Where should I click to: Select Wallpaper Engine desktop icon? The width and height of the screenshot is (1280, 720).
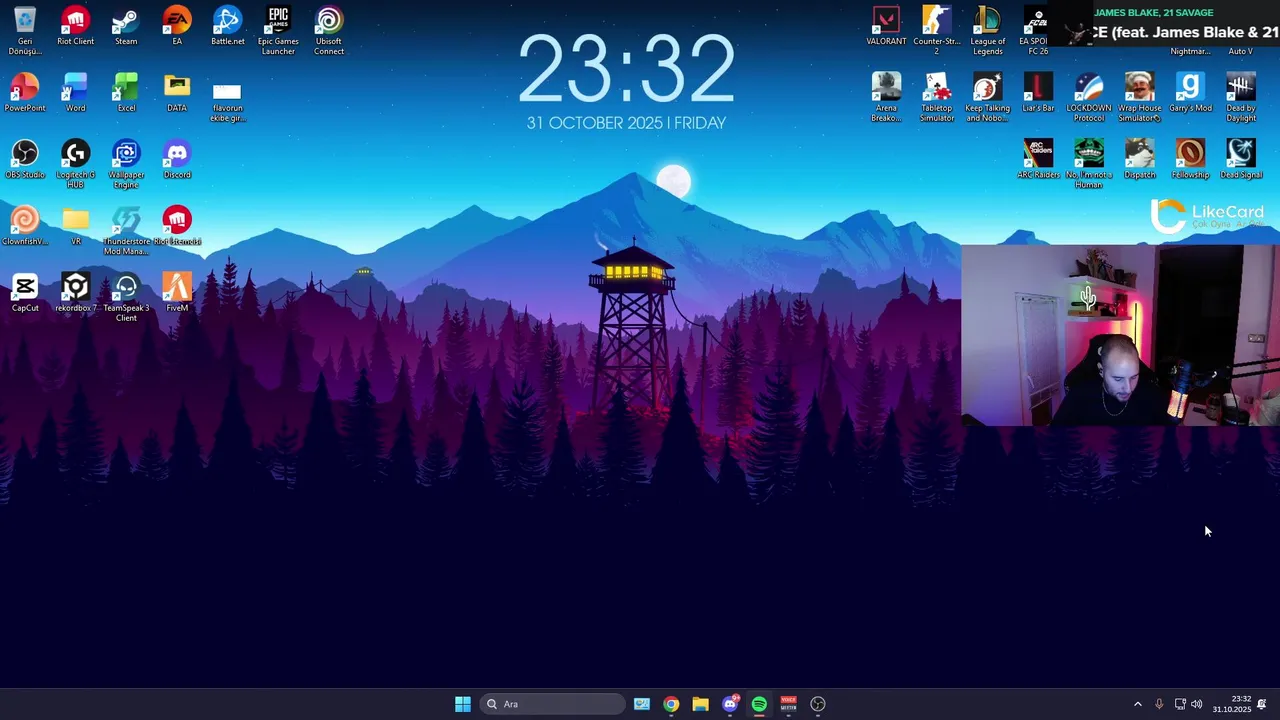pyautogui.click(x=126, y=164)
